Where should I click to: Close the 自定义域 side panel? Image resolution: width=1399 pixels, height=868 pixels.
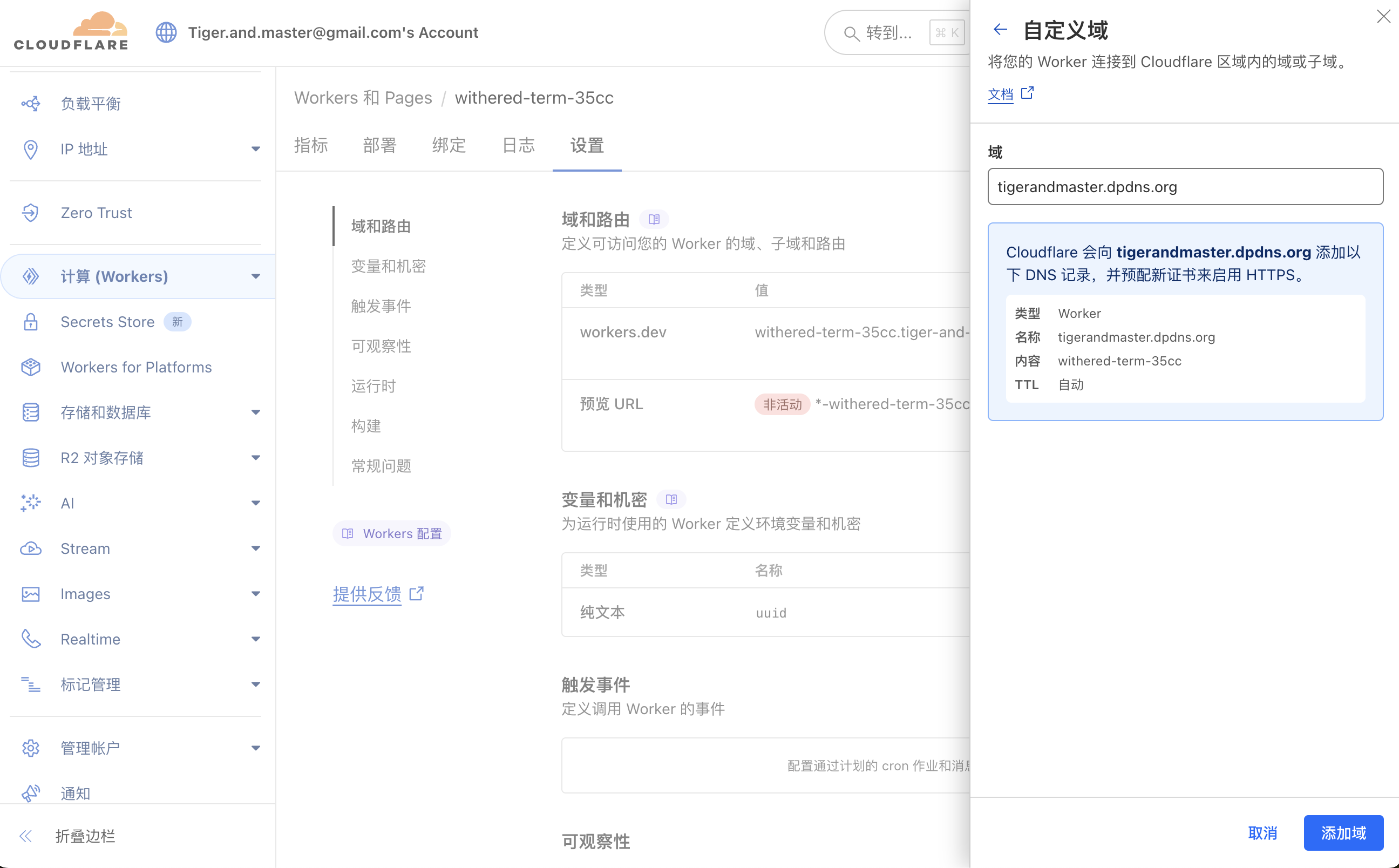(x=1383, y=17)
